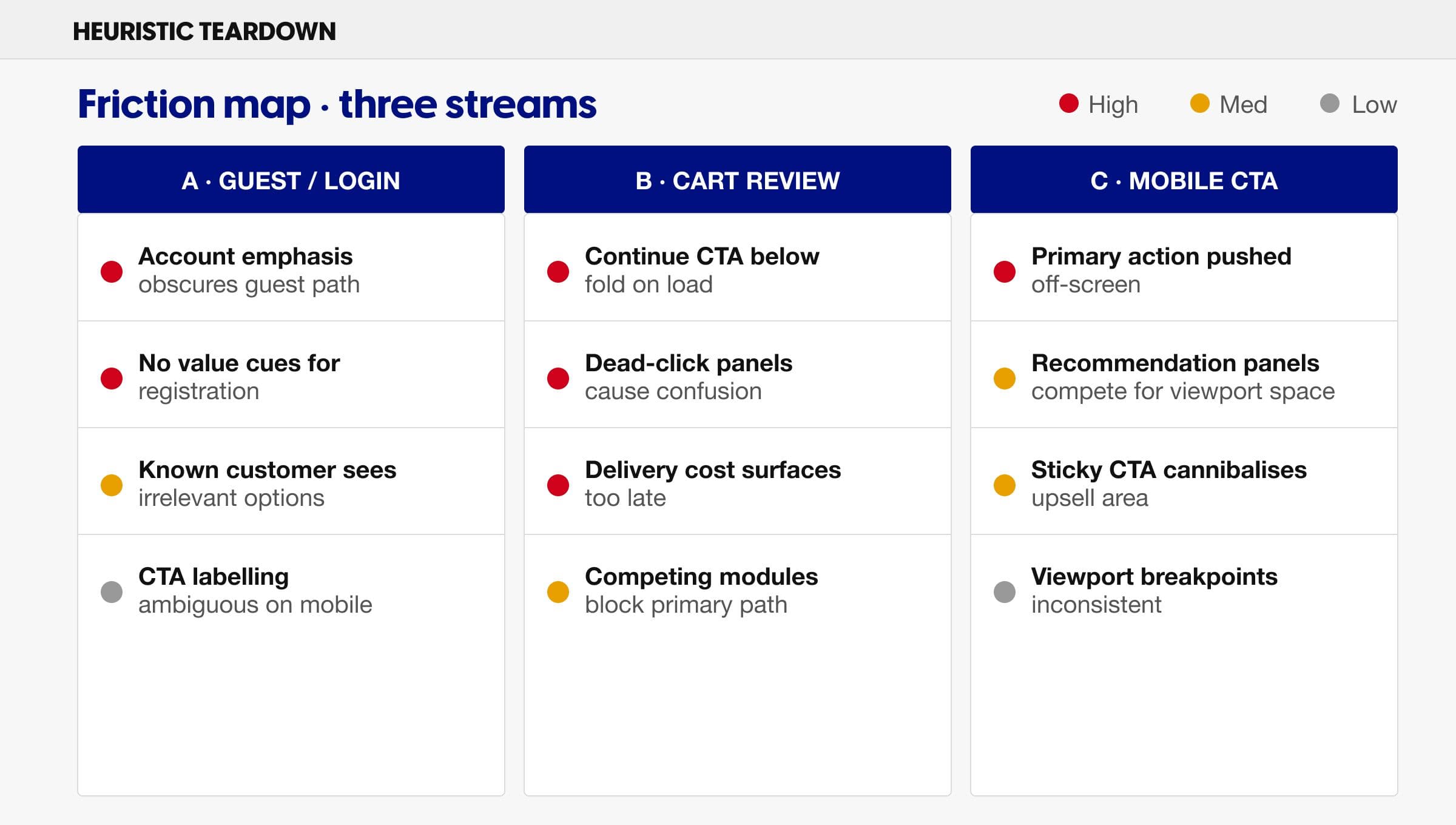Click the amber dot beside Known customer sees

click(x=112, y=485)
